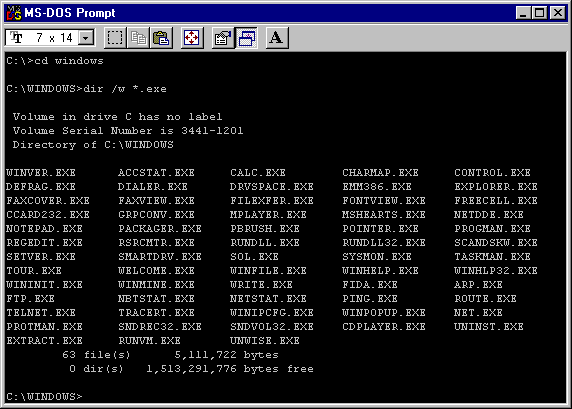This screenshot has height=409, width=572.
Task: Click DIALER.EXE file name
Action: (153, 187)
